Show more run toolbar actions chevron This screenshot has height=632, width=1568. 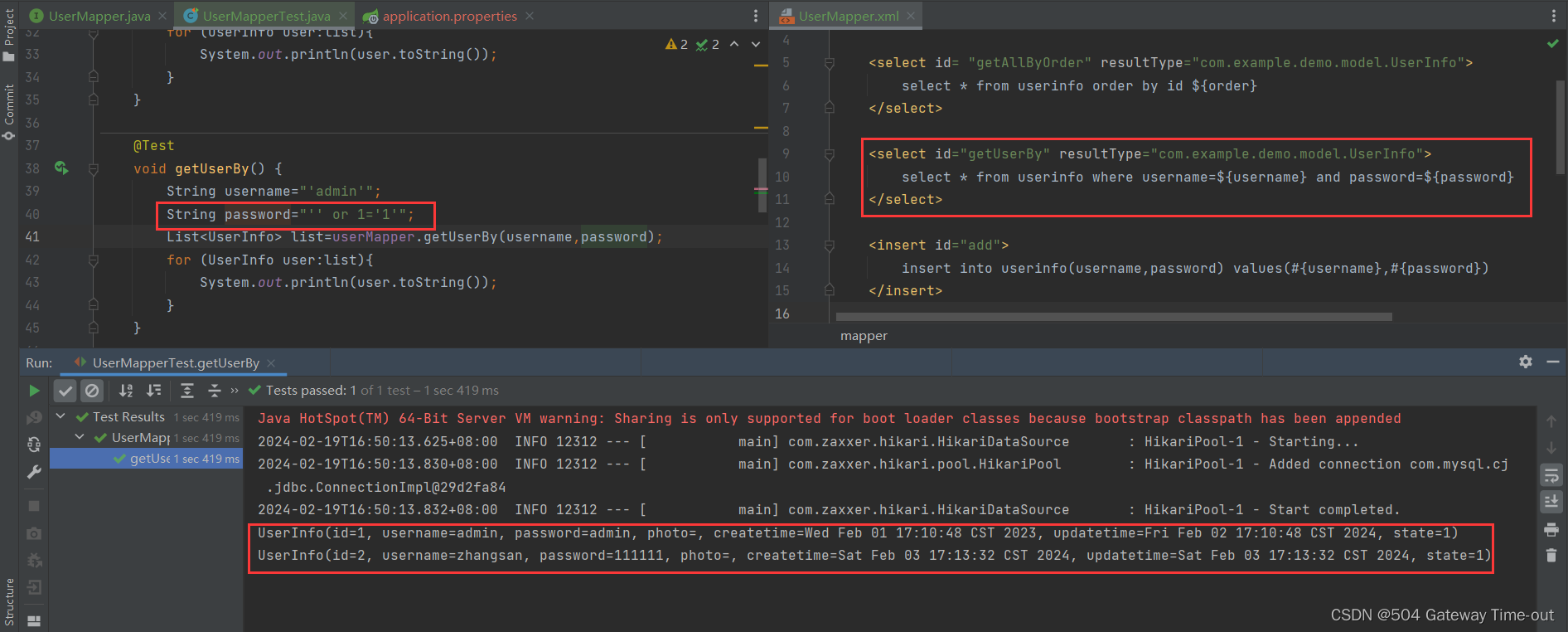click(x=235, y=390)
